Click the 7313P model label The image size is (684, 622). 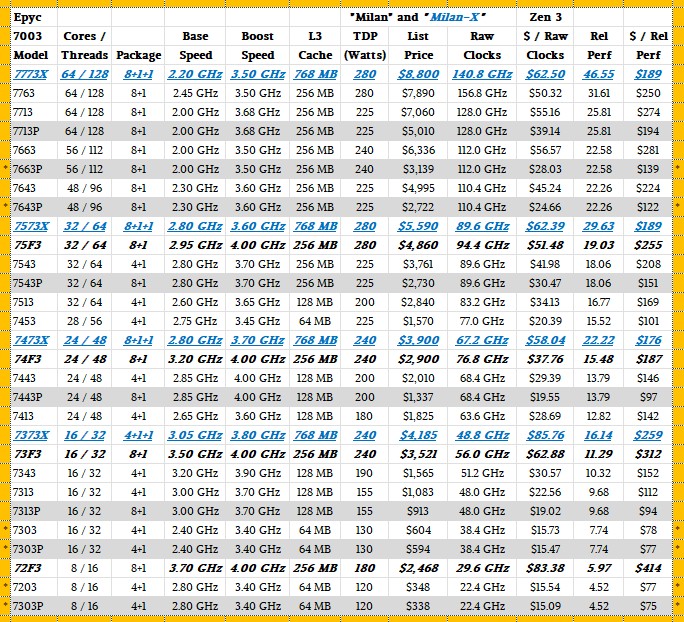(28, 511)
